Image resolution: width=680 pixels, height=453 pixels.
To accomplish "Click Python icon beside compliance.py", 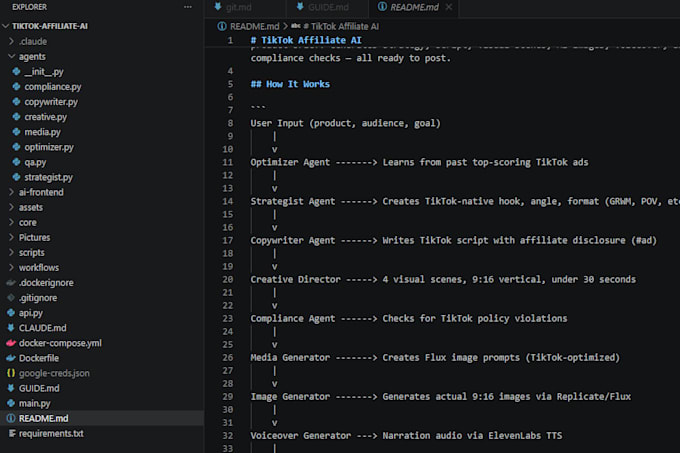I will coord(16,87).
